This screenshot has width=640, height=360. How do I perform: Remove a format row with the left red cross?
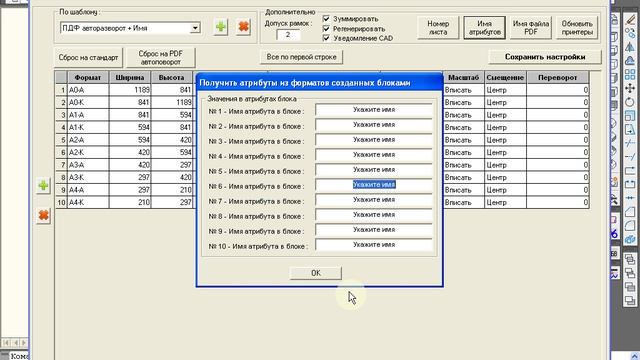43,215
